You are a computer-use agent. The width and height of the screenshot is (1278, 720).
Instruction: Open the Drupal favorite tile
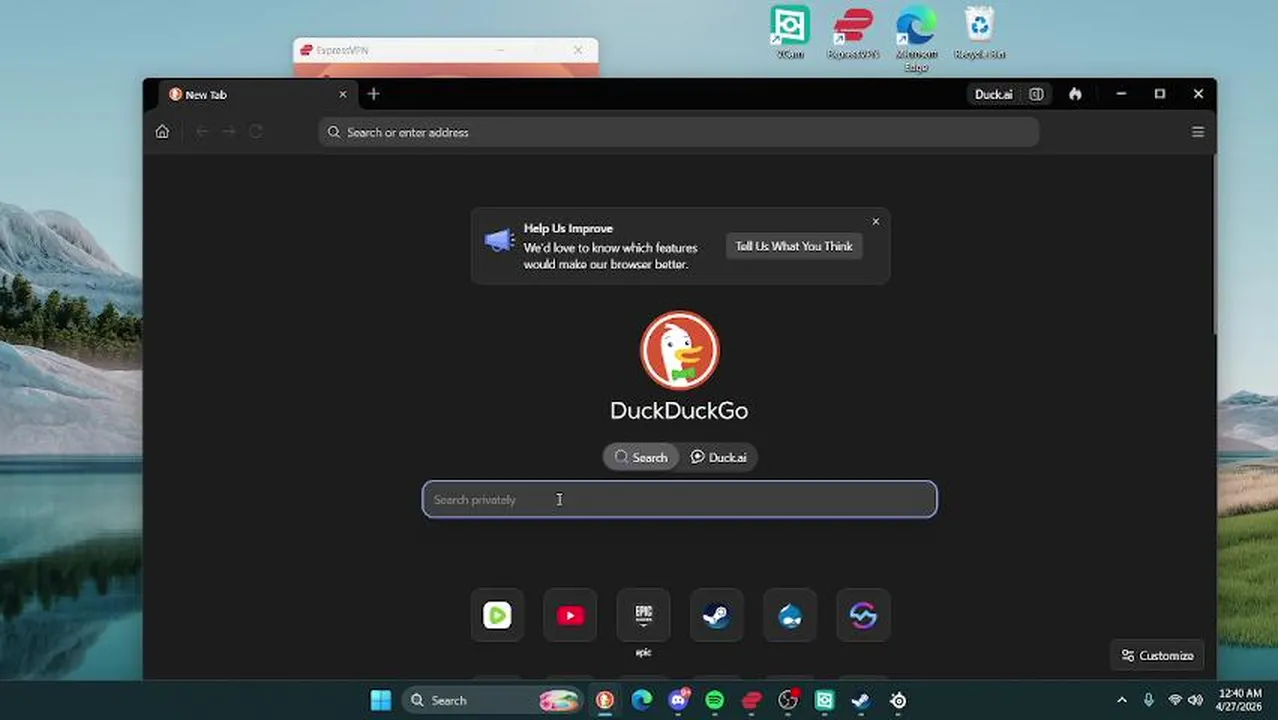pos(790,615)
